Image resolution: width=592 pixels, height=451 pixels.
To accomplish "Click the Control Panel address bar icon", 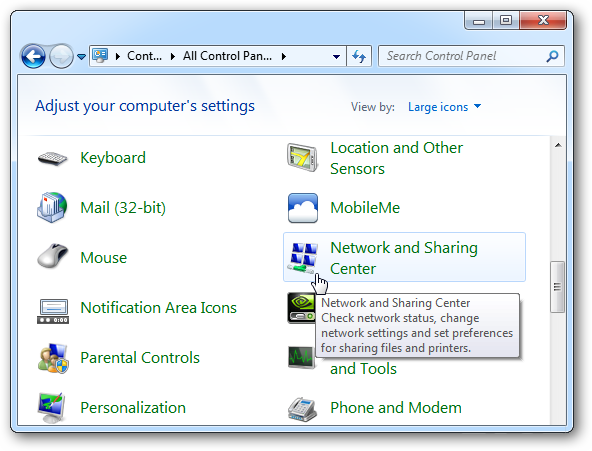I will coord(100,56).
